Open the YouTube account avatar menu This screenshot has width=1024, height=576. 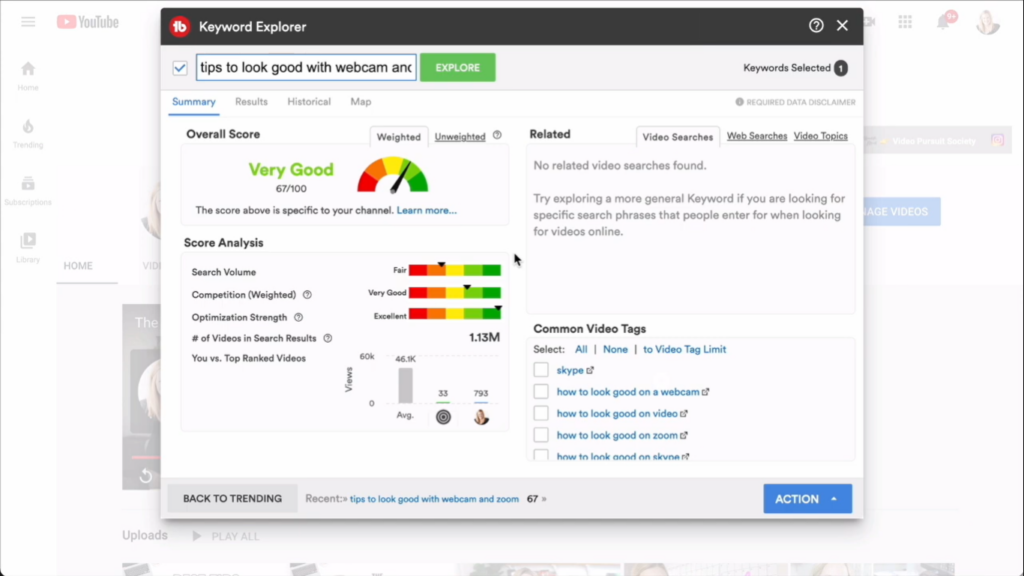[987, 22]
